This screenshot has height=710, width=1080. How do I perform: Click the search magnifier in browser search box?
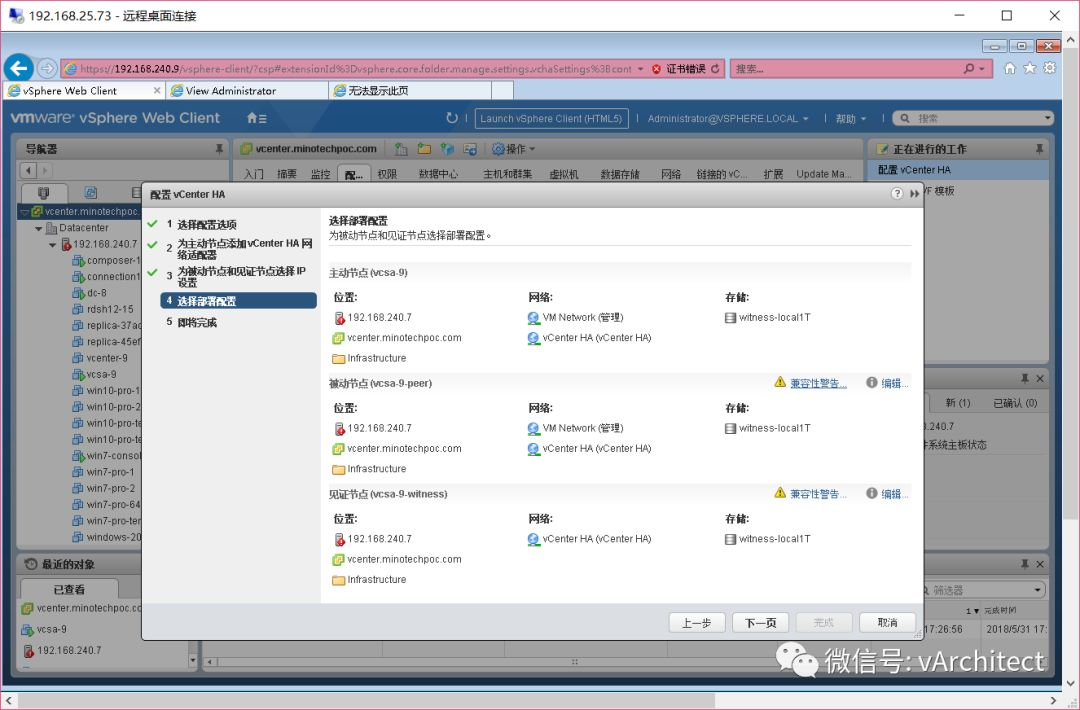[969, 69]
